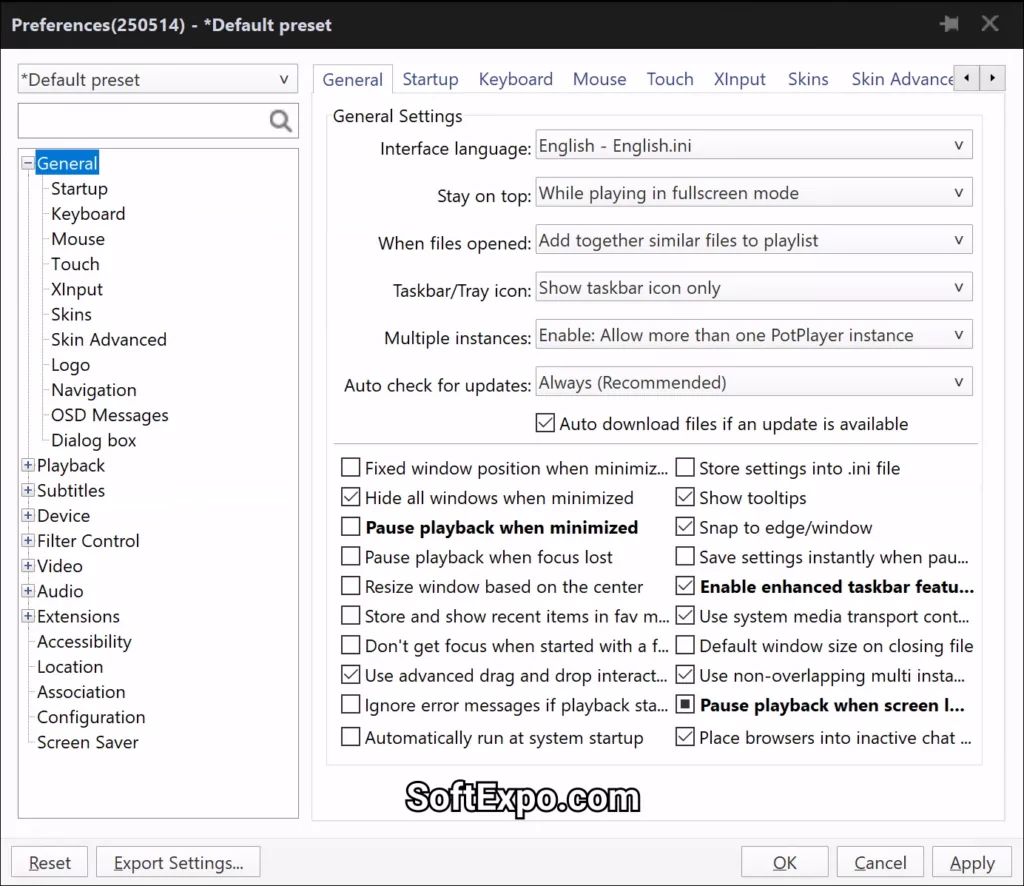Enable 'Pause playback when focus lost'
Screen dimensions: 1024x886
pos(351,557)
